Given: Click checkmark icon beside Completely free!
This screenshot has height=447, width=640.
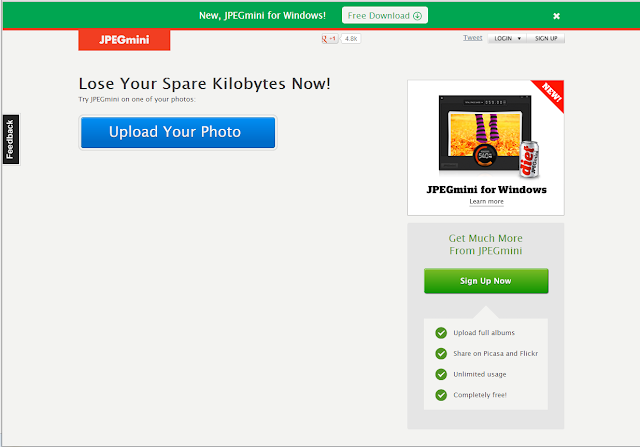Looking at the screenshot, I should (441, 395).
